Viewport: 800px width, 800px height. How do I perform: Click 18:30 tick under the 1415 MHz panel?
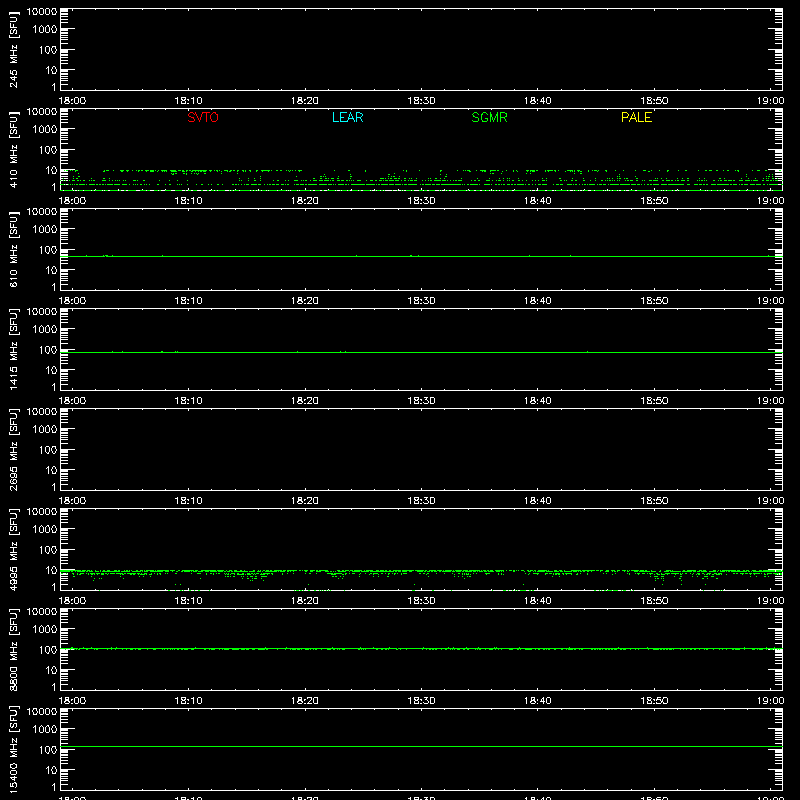pyautogui.click(x=421, y=401)
